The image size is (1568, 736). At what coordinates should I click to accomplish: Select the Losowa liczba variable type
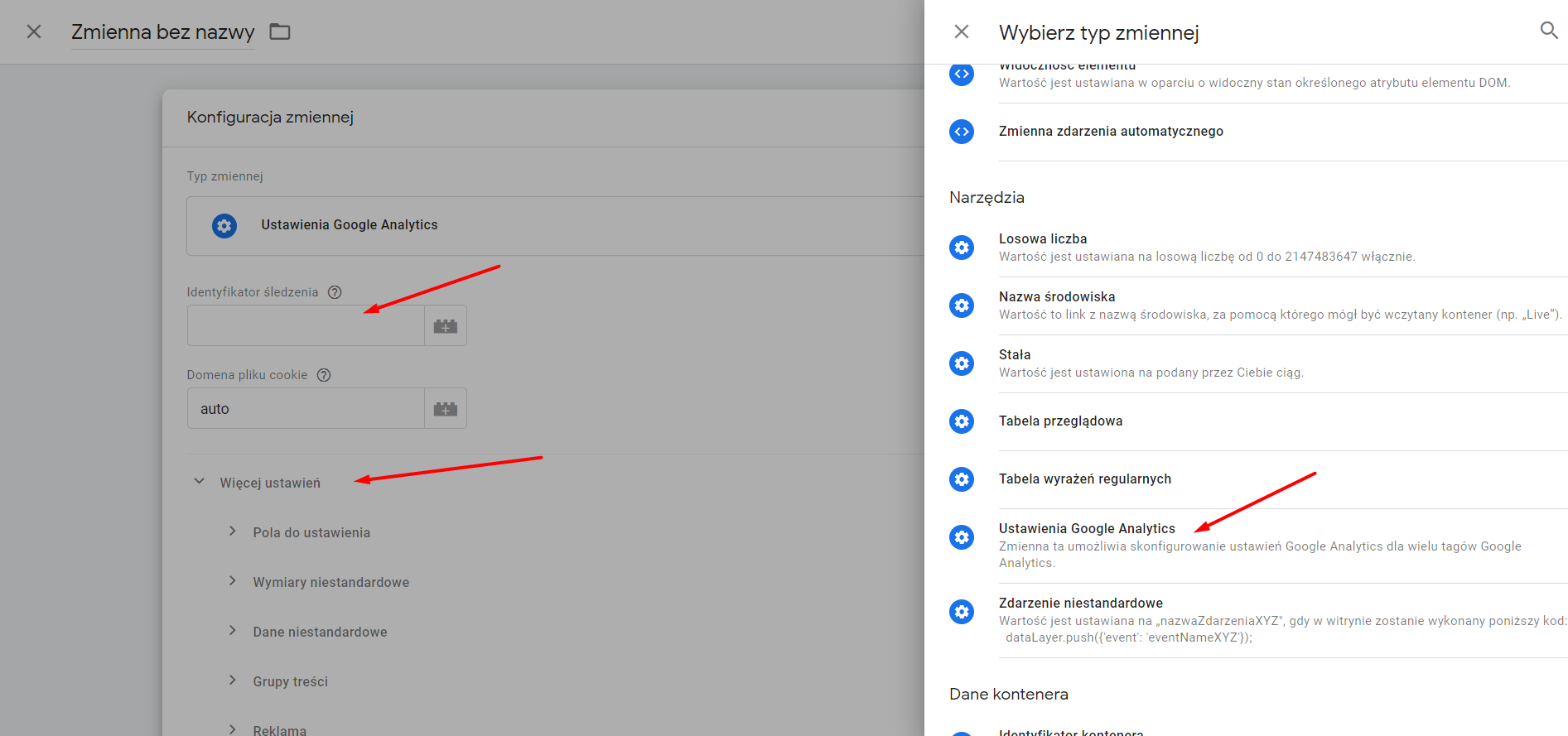[1042, 239]
